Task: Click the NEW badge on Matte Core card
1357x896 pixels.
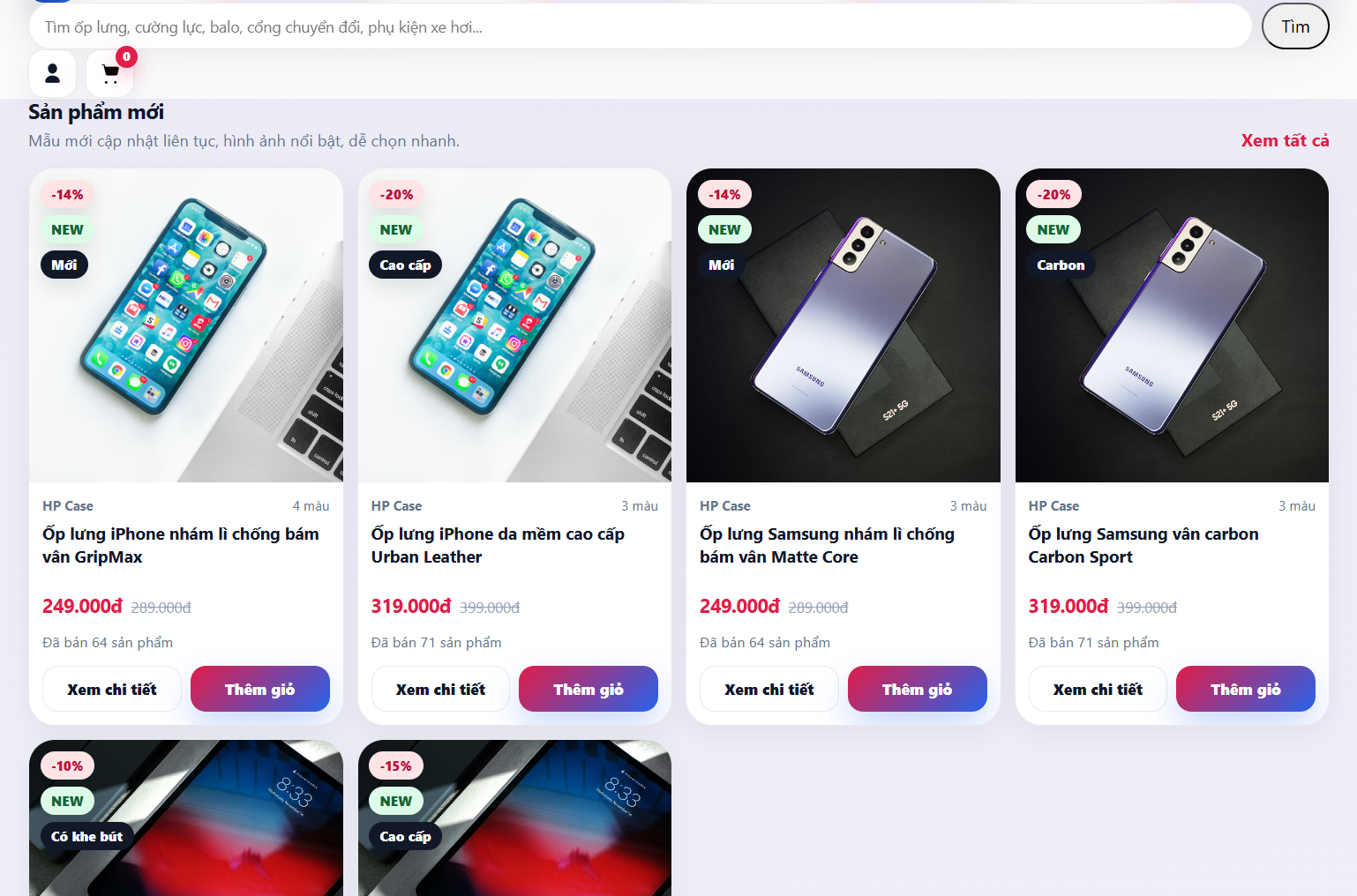Action: point(724,229)
